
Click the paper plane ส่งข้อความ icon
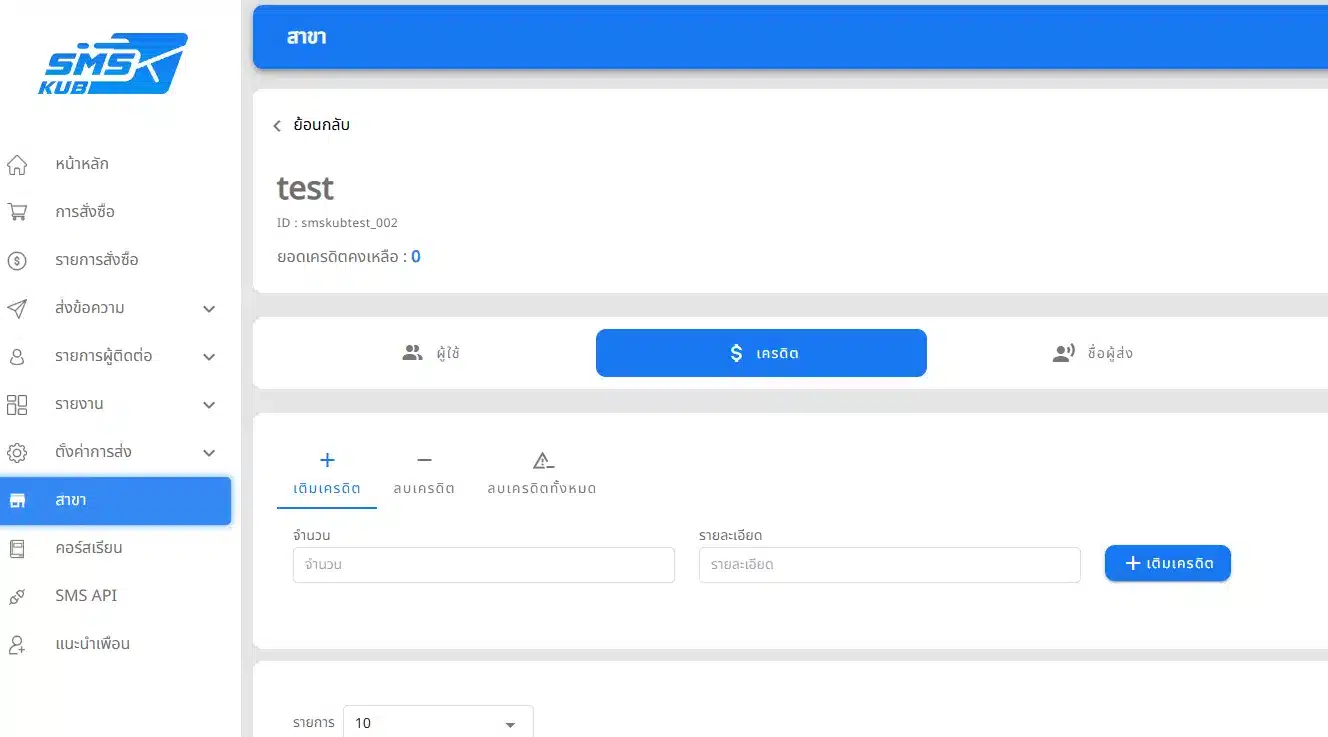pos(17,308)
